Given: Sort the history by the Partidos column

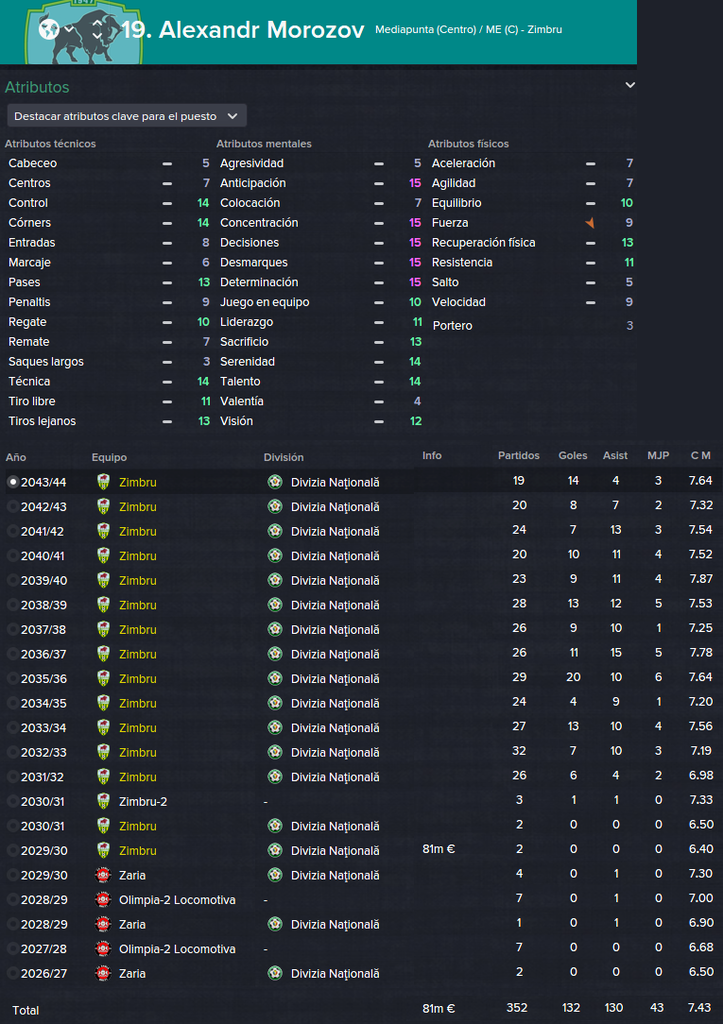Looking at the screenshot, I should click(x=518, y=456).
